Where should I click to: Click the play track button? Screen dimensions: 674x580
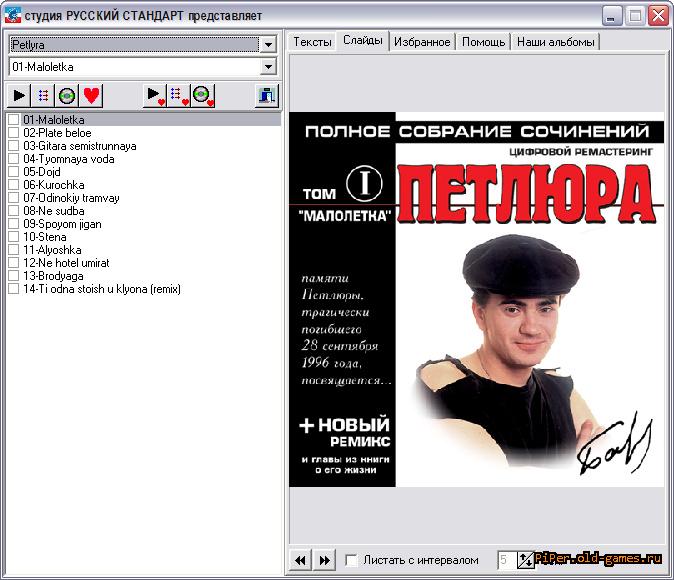click(x=19, y=95)
